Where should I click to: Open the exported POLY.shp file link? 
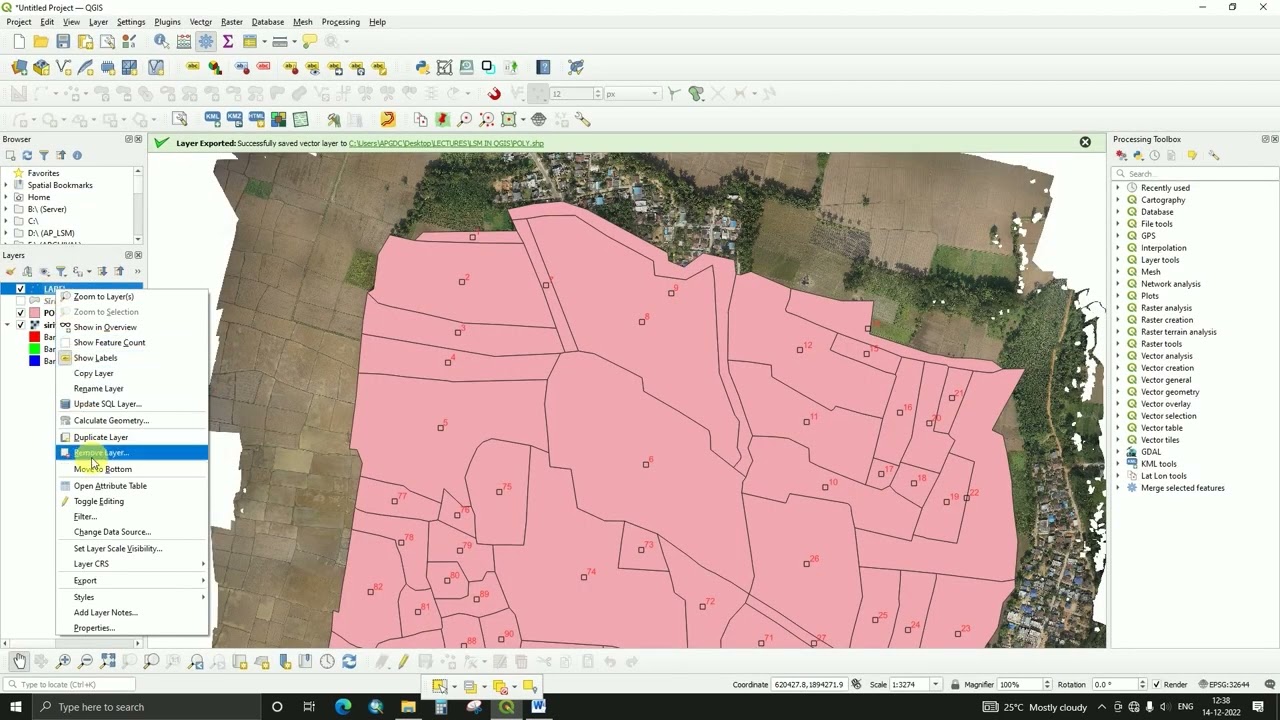(446, 143)
